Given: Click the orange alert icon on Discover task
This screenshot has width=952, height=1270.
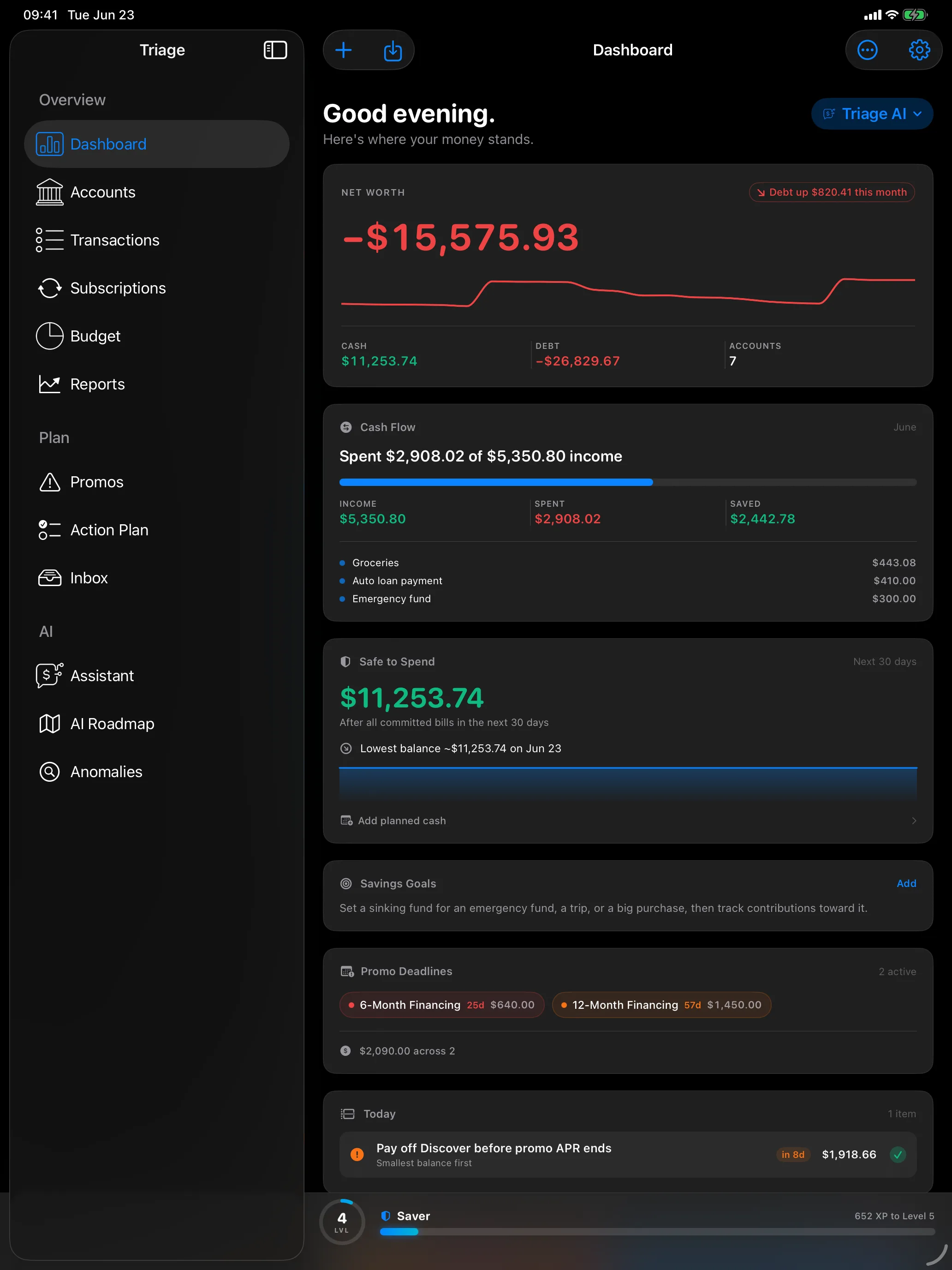Looking at the screenshot, I should [357, 1154].
